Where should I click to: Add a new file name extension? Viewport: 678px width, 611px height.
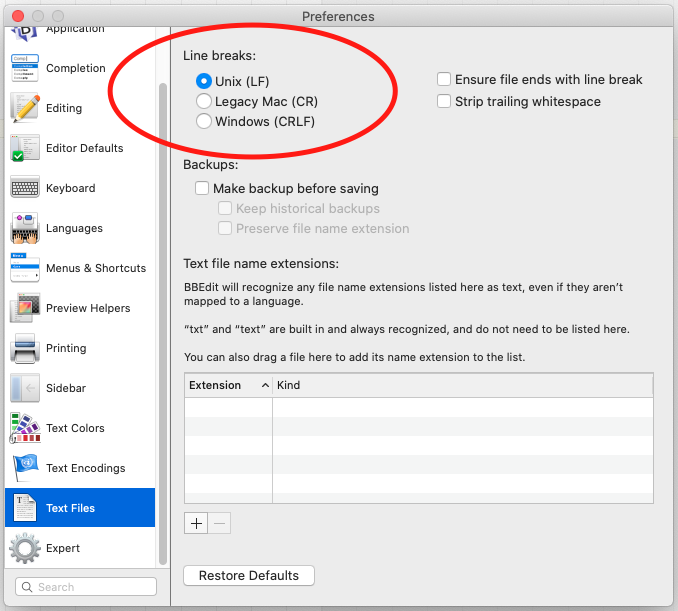point(196,523)
